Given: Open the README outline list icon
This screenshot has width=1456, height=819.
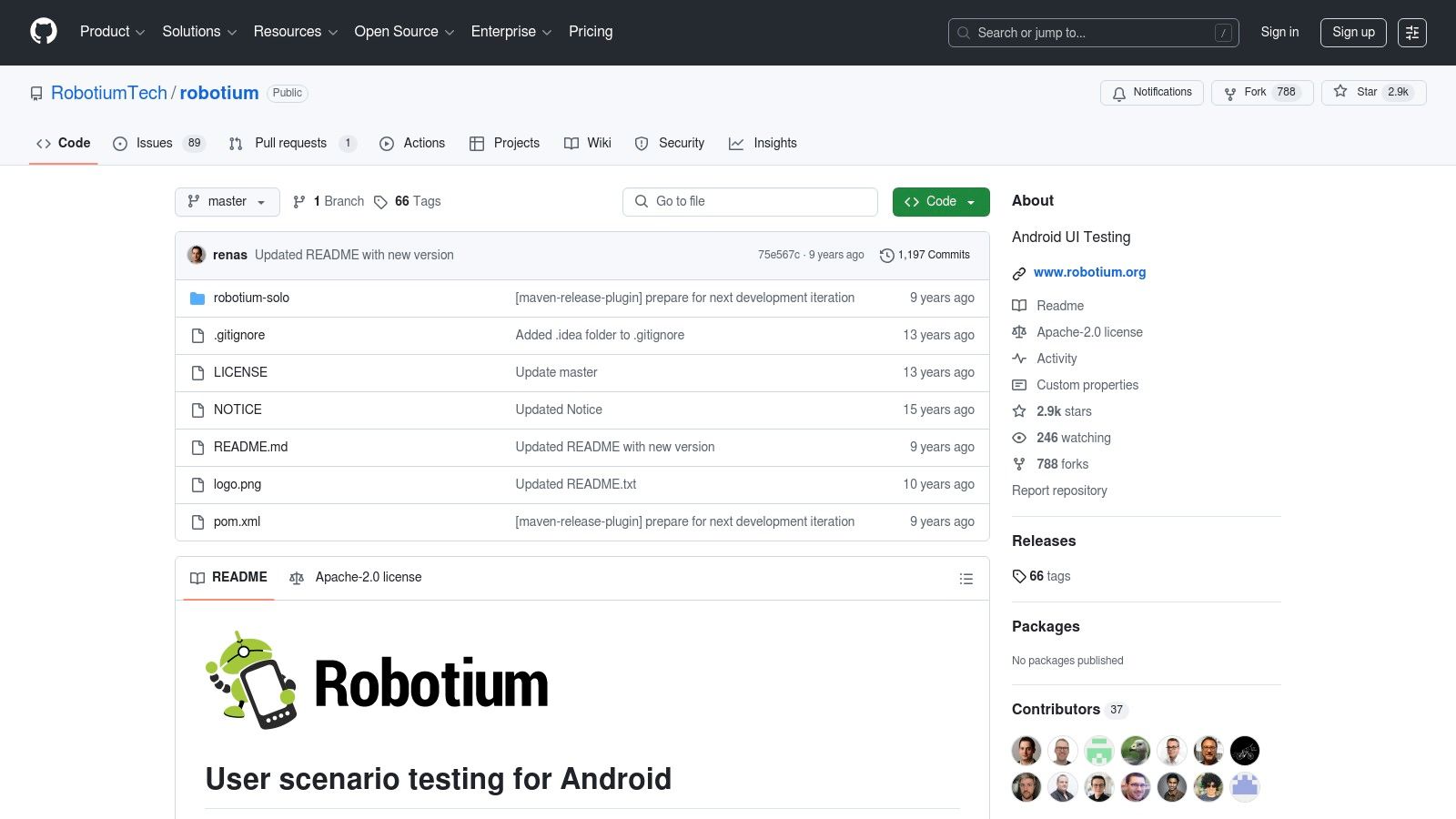Looking at the screenshot, I should click(x=966, y=579).
